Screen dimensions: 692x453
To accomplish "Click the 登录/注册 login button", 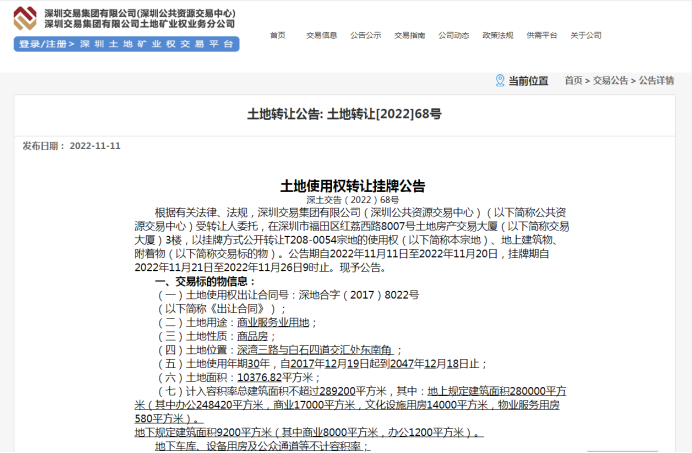I will point(42,45).
